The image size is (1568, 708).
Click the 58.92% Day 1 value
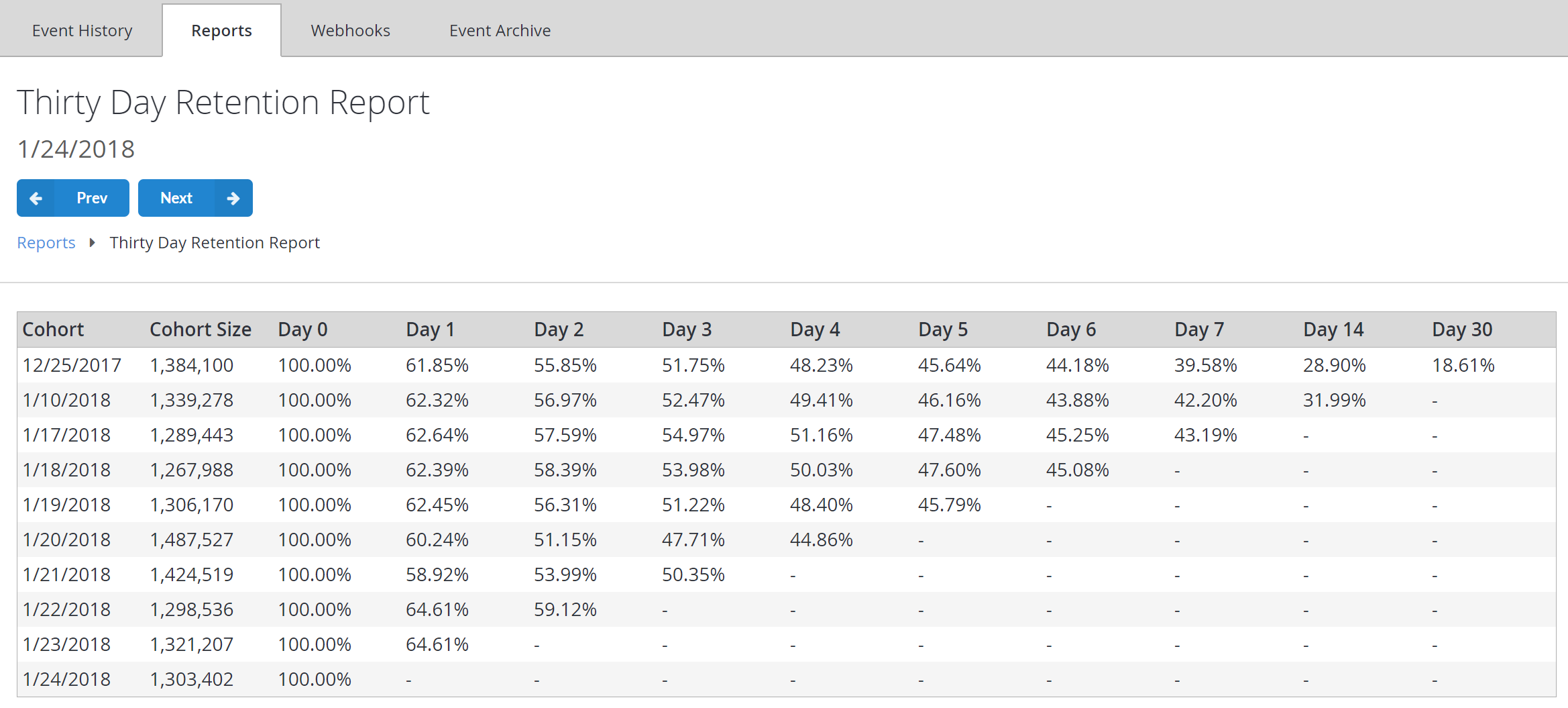pyautogui.click(x=437, y=574)
